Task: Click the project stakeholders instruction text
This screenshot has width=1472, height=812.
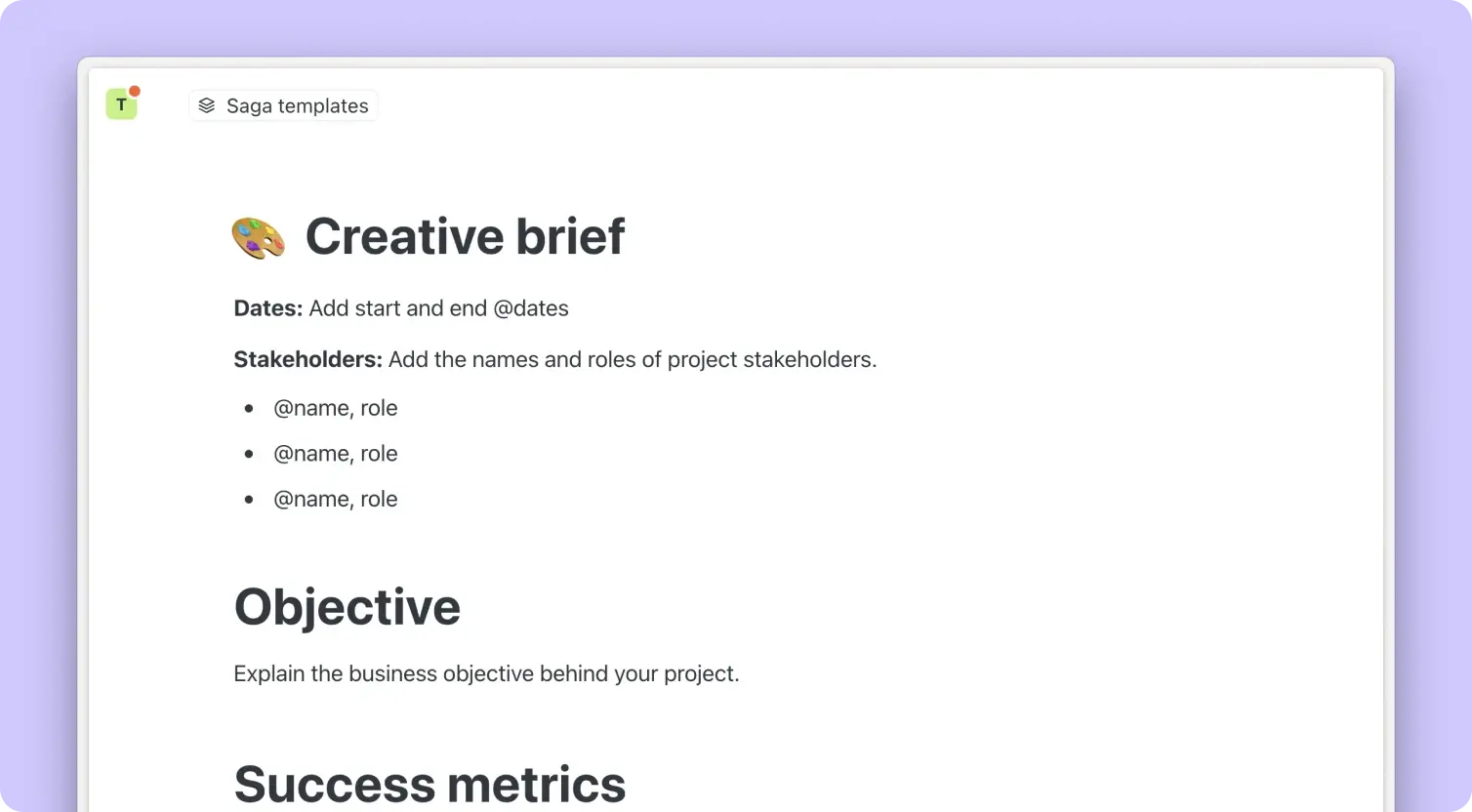Action: tap(633, 359)
